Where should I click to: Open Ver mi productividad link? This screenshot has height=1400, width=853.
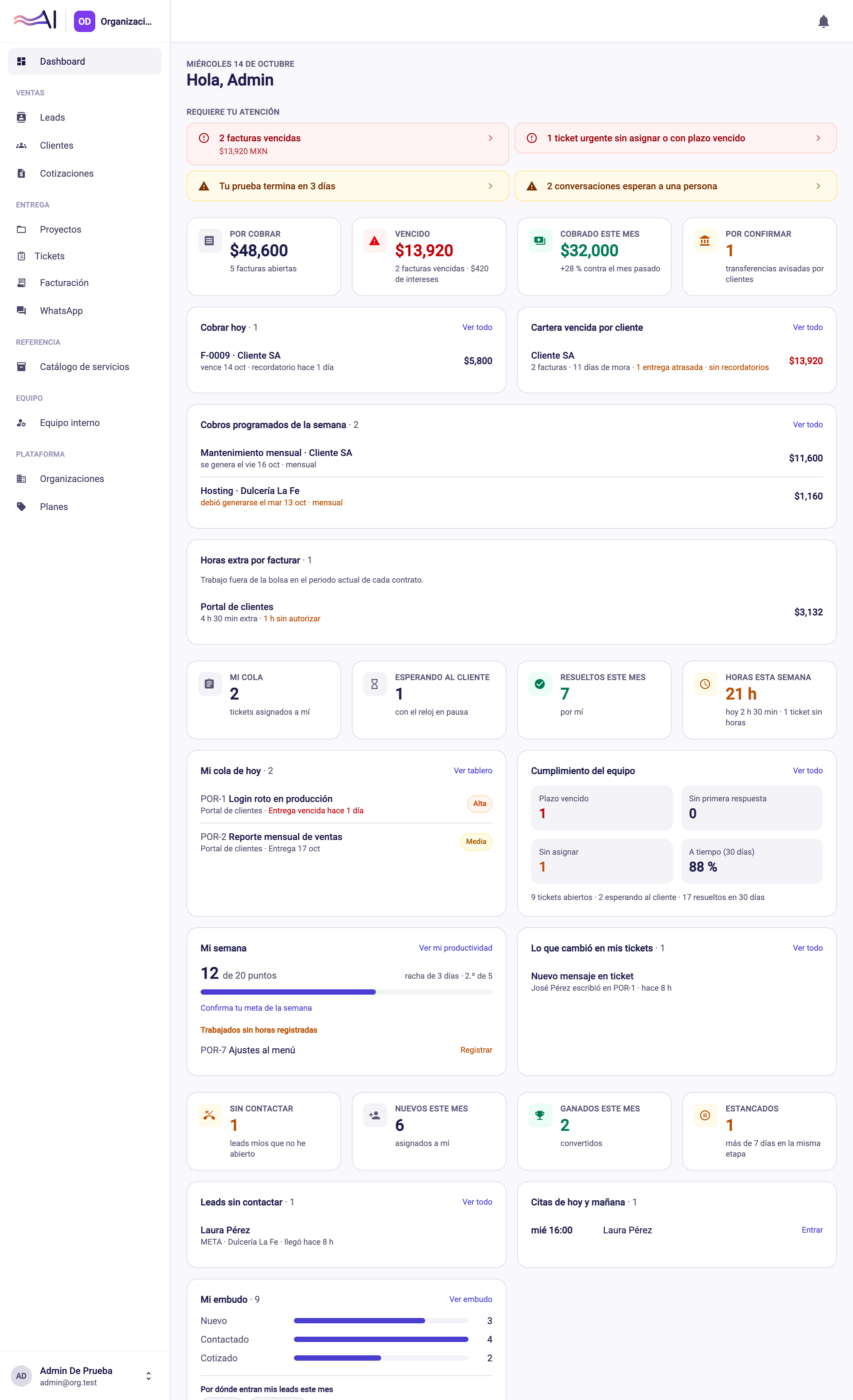(455, 948)
